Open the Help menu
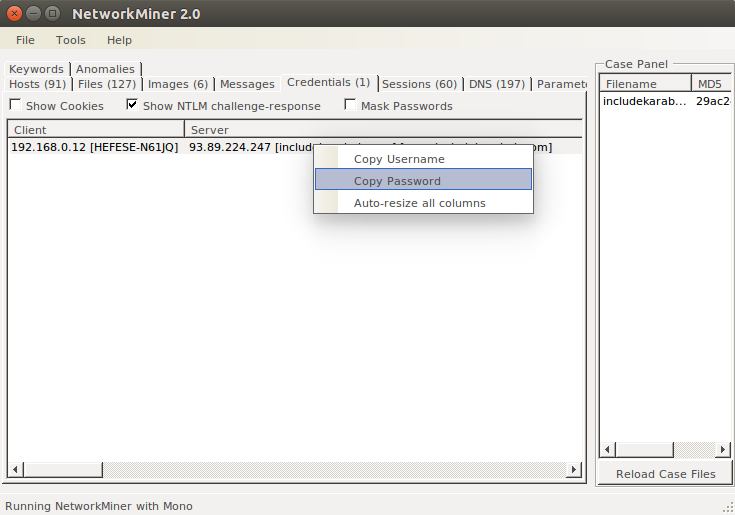The image size is (735, 515). pyautogui.click(x=120, y=40)
